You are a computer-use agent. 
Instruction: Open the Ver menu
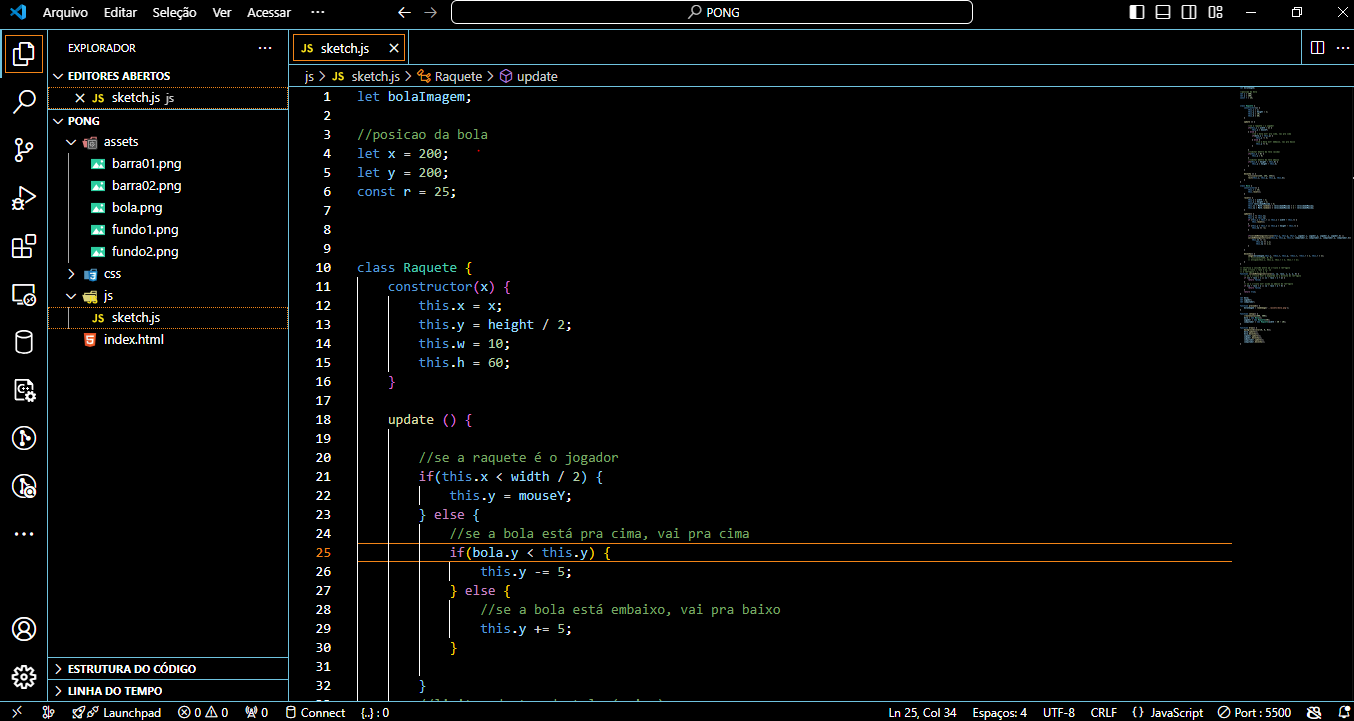222,13
